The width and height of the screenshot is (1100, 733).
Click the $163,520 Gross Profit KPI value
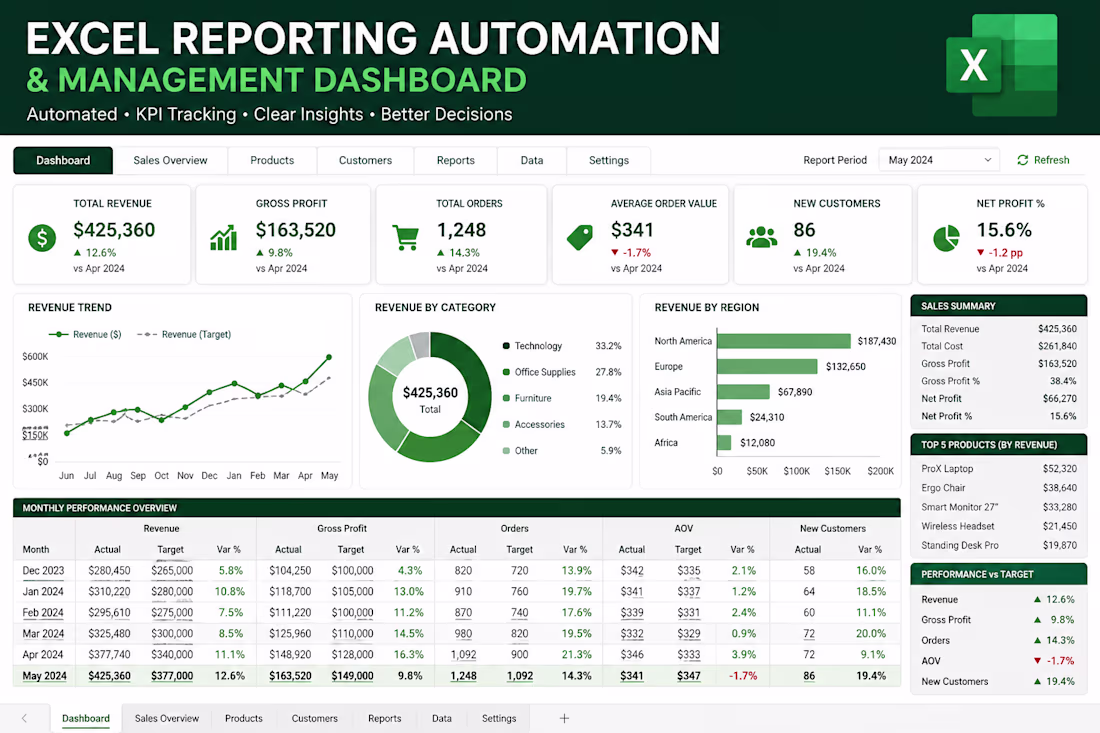[296, 229]
